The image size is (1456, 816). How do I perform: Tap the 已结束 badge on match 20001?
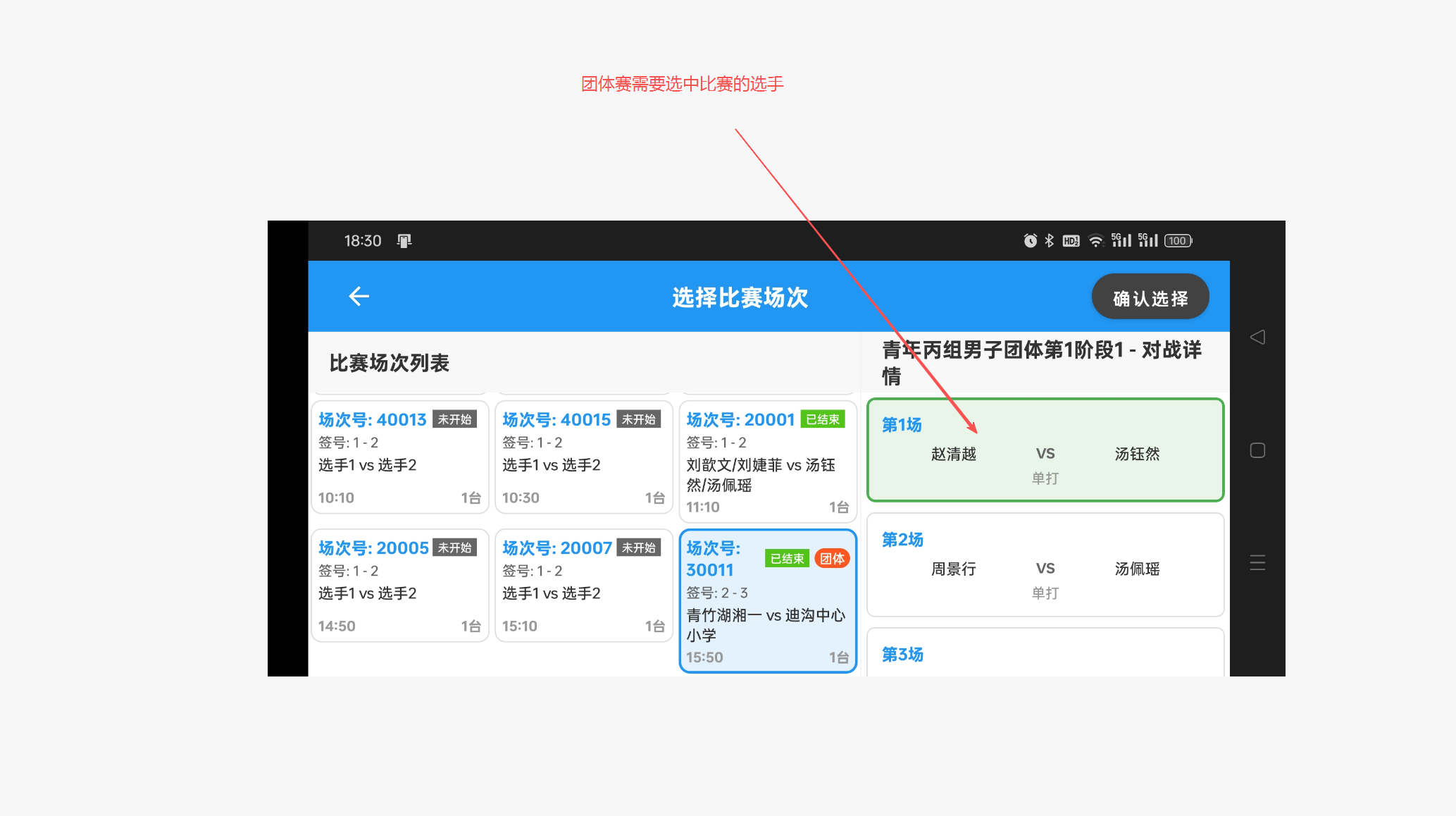click(823, 419)
